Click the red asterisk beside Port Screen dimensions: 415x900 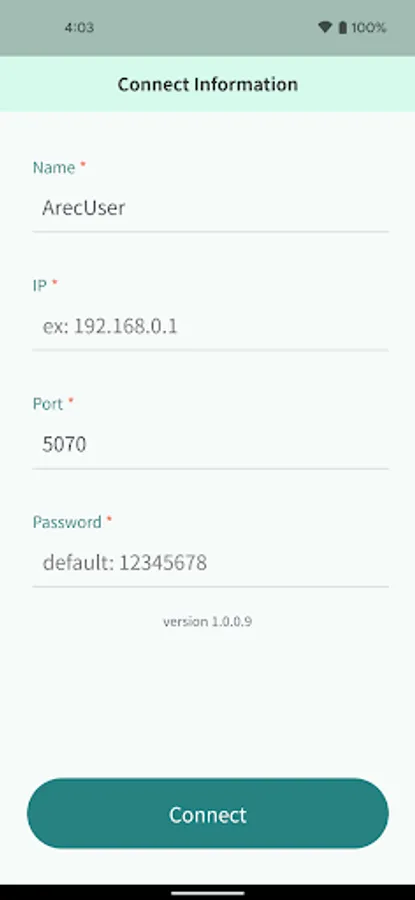tap(71, 401)
